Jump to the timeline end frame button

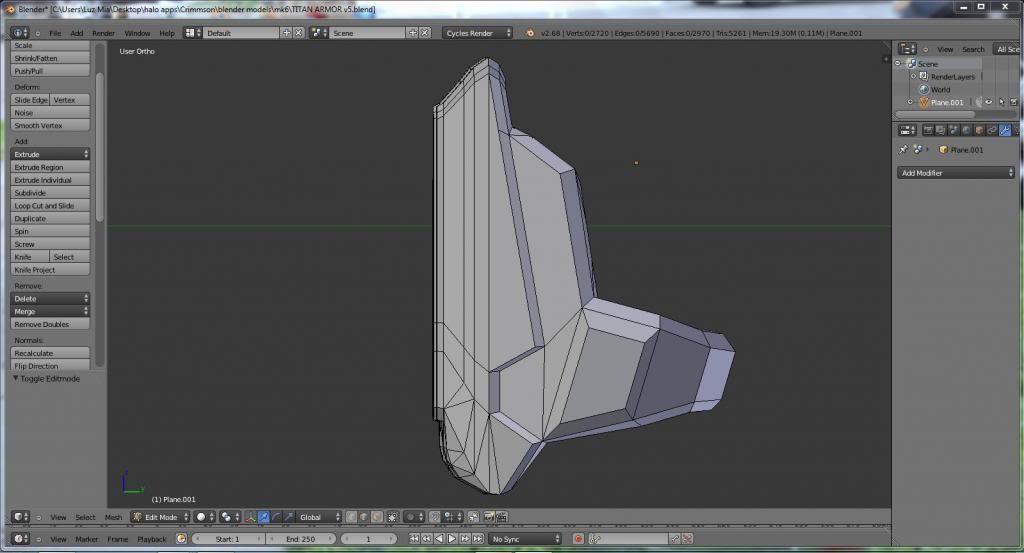click(477, 539)
